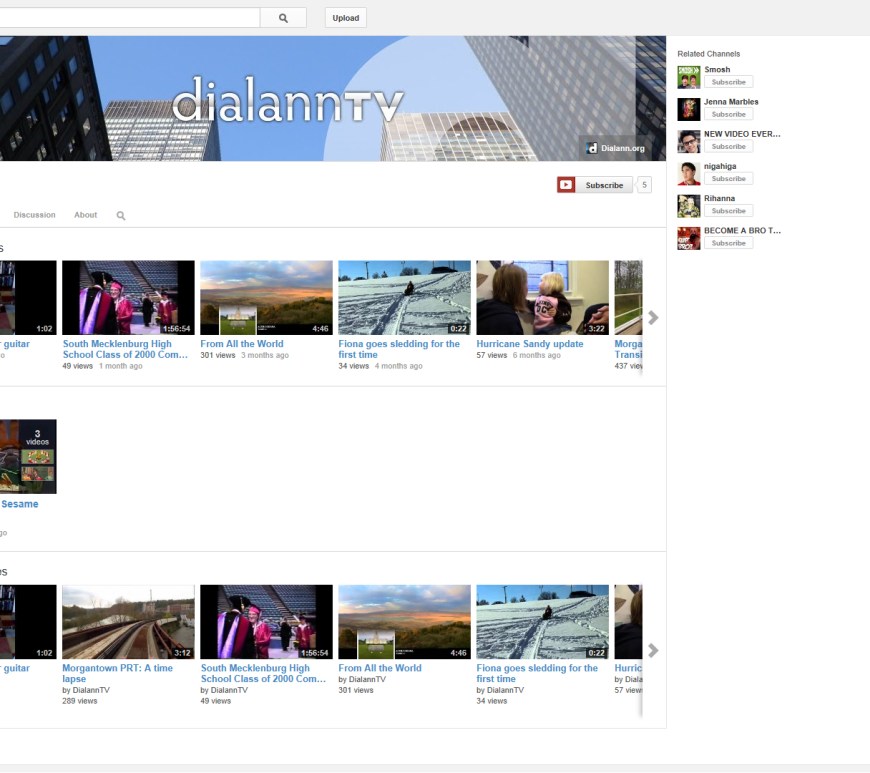The width and height of the screenshot is (870, 773).
Task: Open the Morgantown PRT time lapse thumbnail
Action: click(128, 622)
